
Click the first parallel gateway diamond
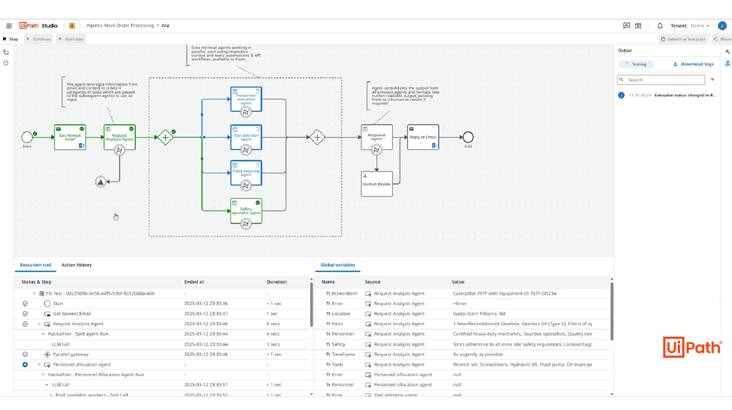click(x=165, y=137)
